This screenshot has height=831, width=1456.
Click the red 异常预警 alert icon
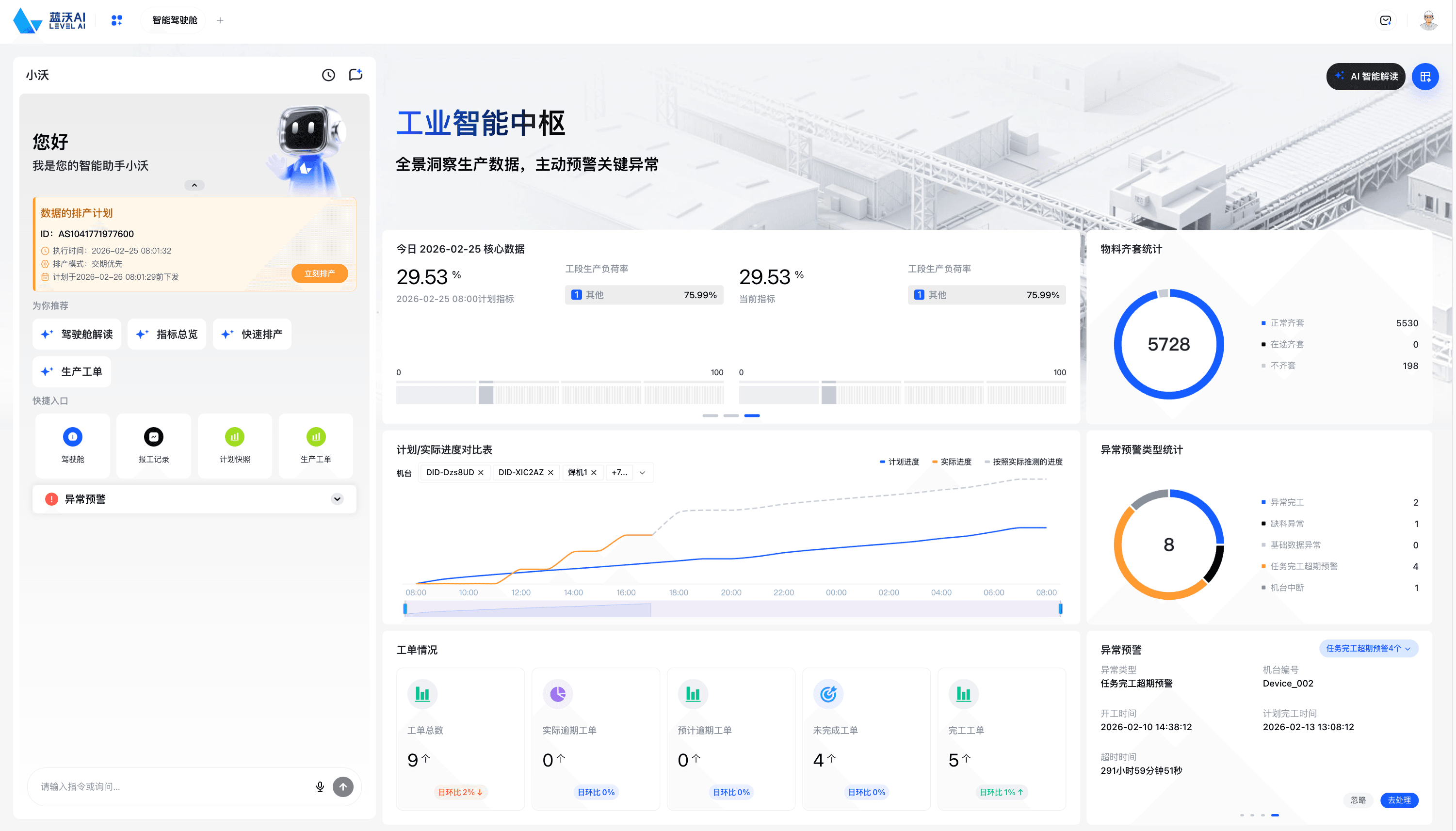pyautogui.click(x=51, y=499)
